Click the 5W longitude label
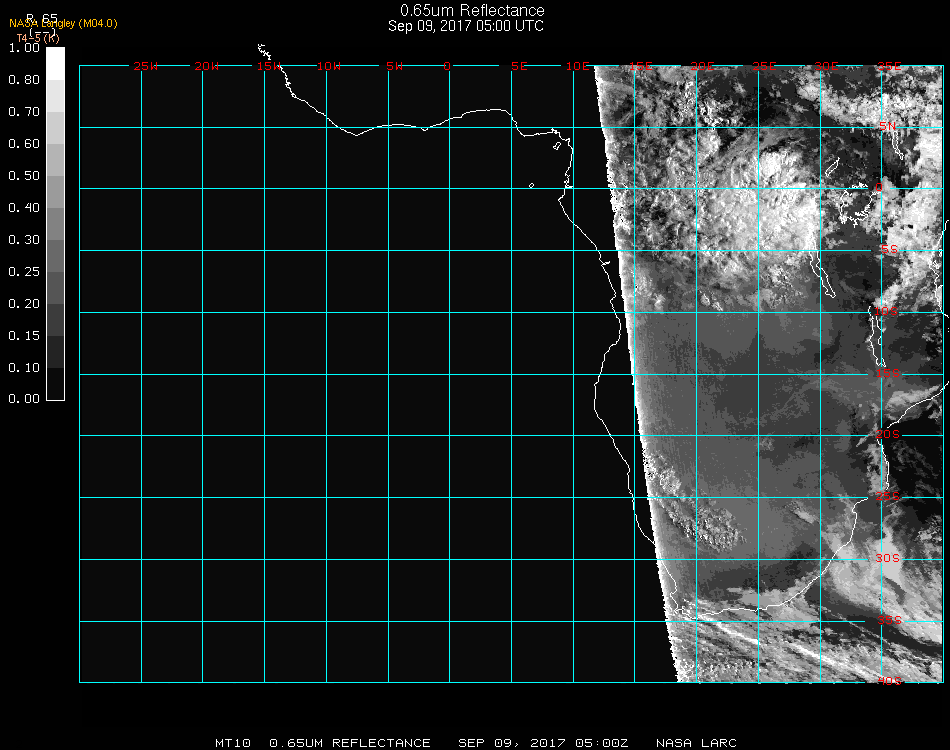Screen dimensions: 950x750 point(394,66)
